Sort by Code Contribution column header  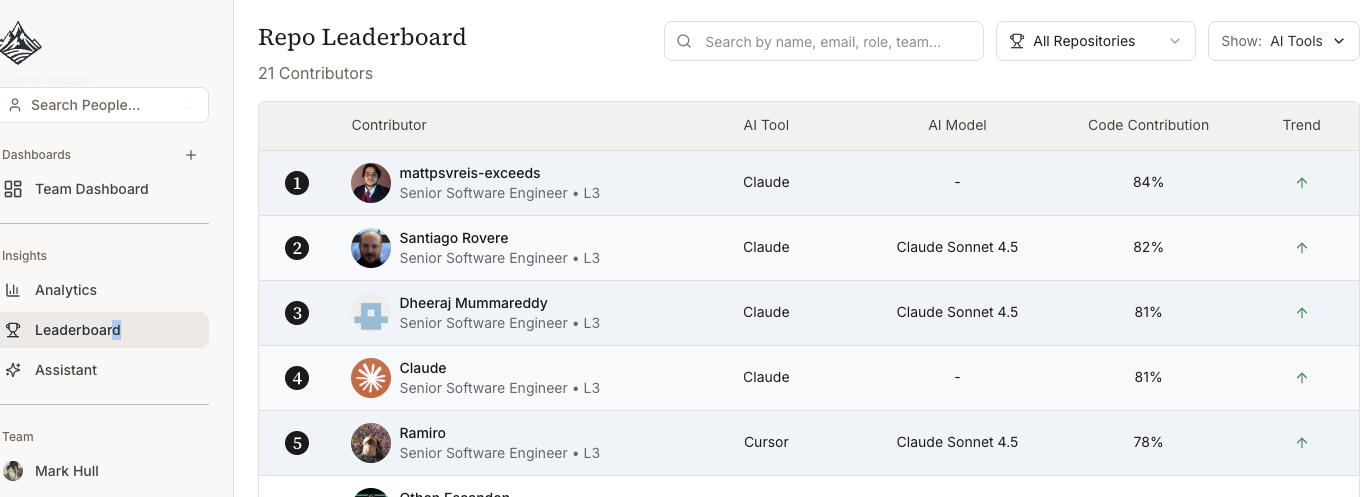1148,125
